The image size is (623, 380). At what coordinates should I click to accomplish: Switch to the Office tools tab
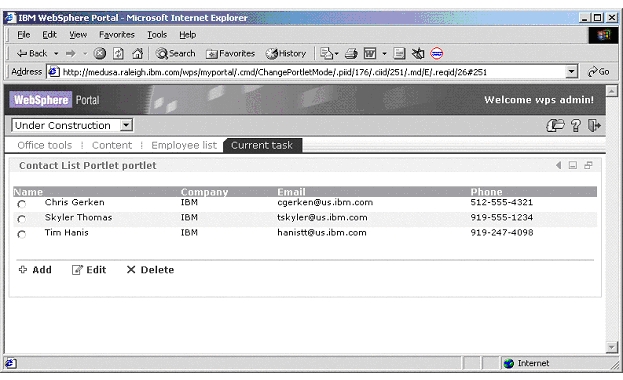44,145
